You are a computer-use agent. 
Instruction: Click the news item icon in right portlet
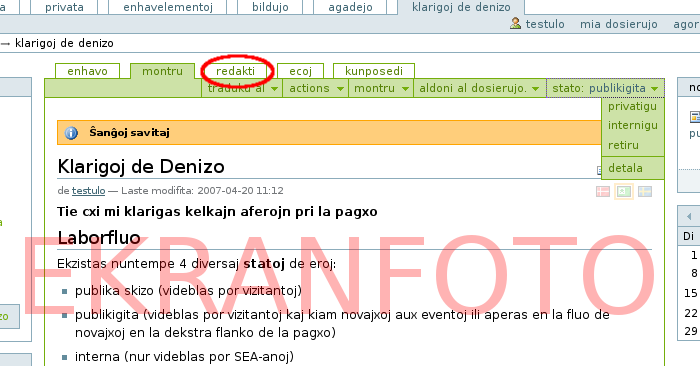click(x=695, y=117)
